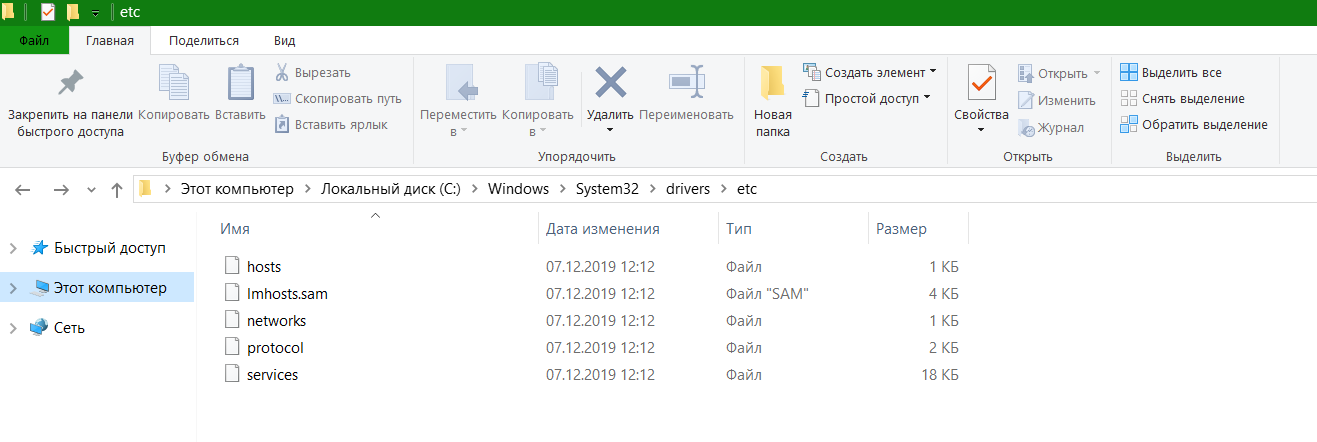
Task: Switch to the Главная tab
Action: (110, 41)
